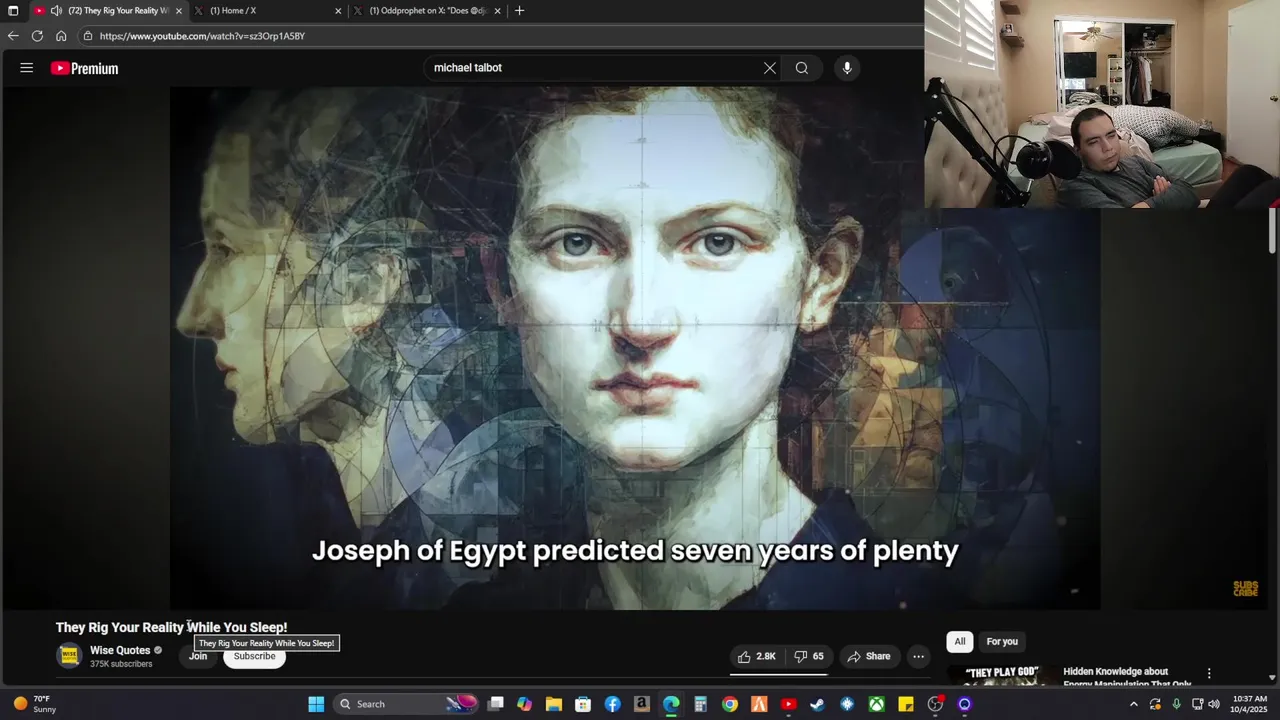Open File Explorer from the taskbar
The height and width of the screenshot is (720, 1280).
pos(553,704)
